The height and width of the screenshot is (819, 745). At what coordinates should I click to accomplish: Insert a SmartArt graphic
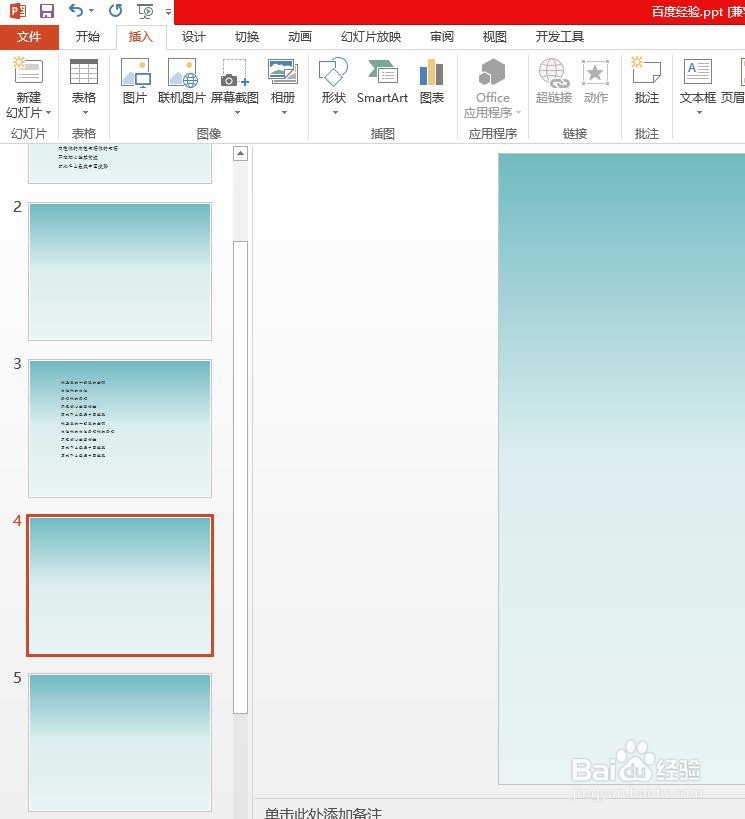[382, 81]
